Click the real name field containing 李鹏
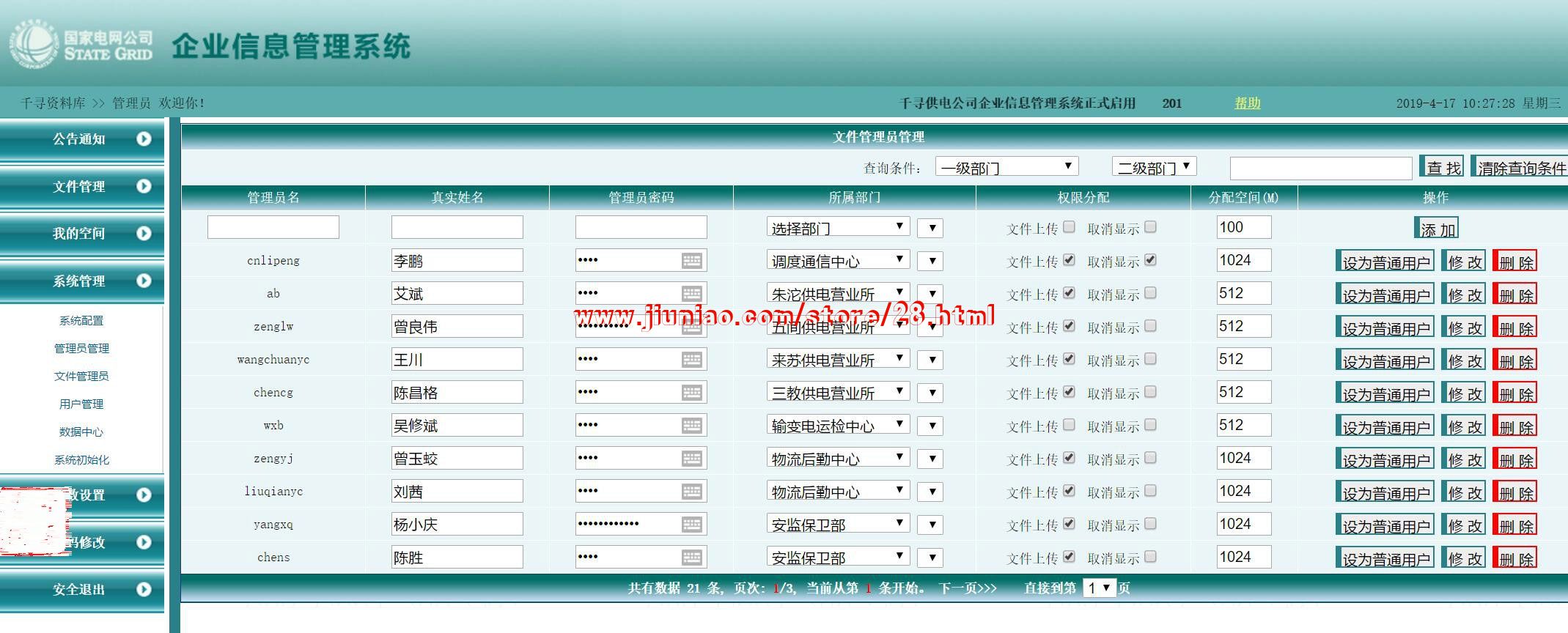1568x633 pixels. (457, 260)
